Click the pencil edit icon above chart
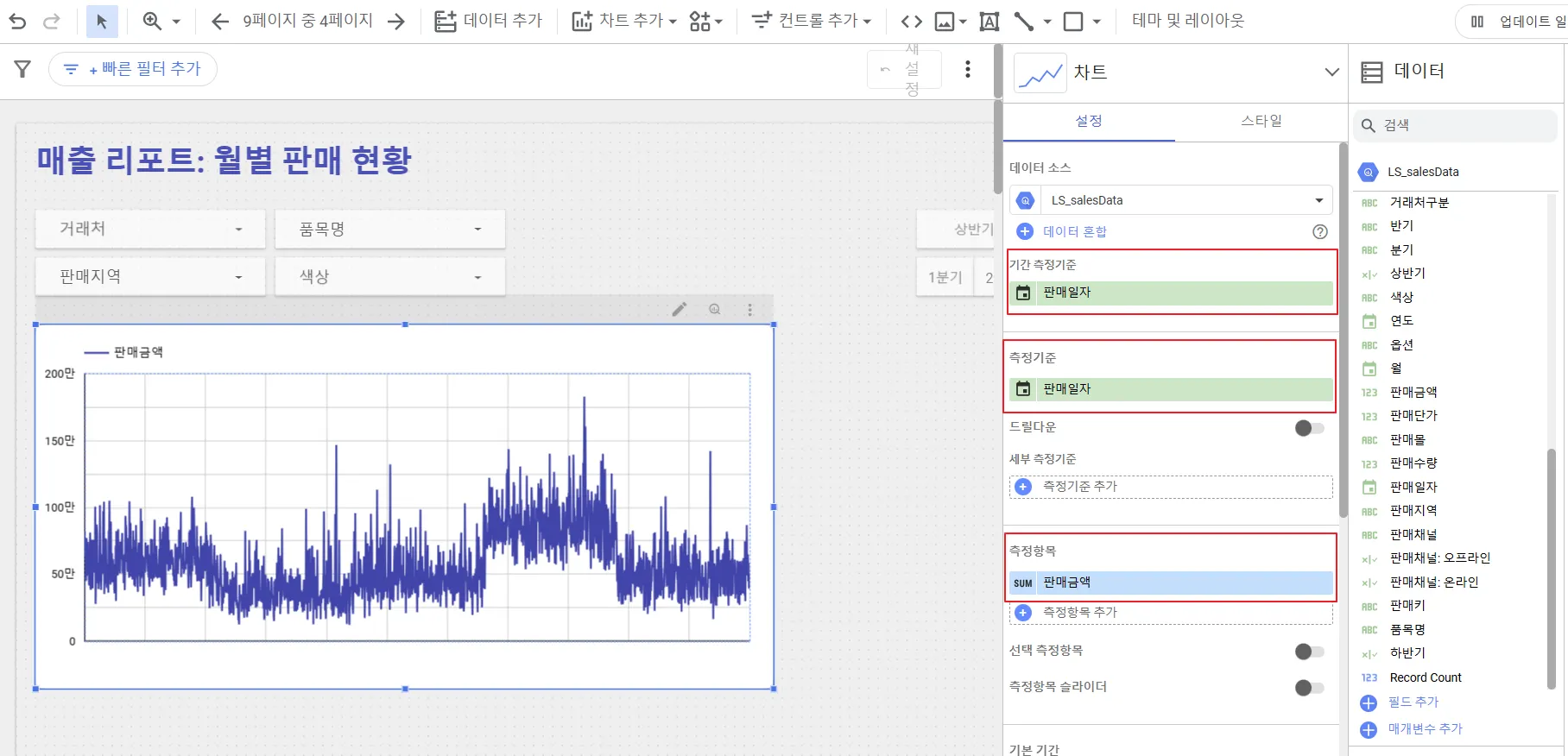The height and width of the screenshot is (756, 1568). 680,309
